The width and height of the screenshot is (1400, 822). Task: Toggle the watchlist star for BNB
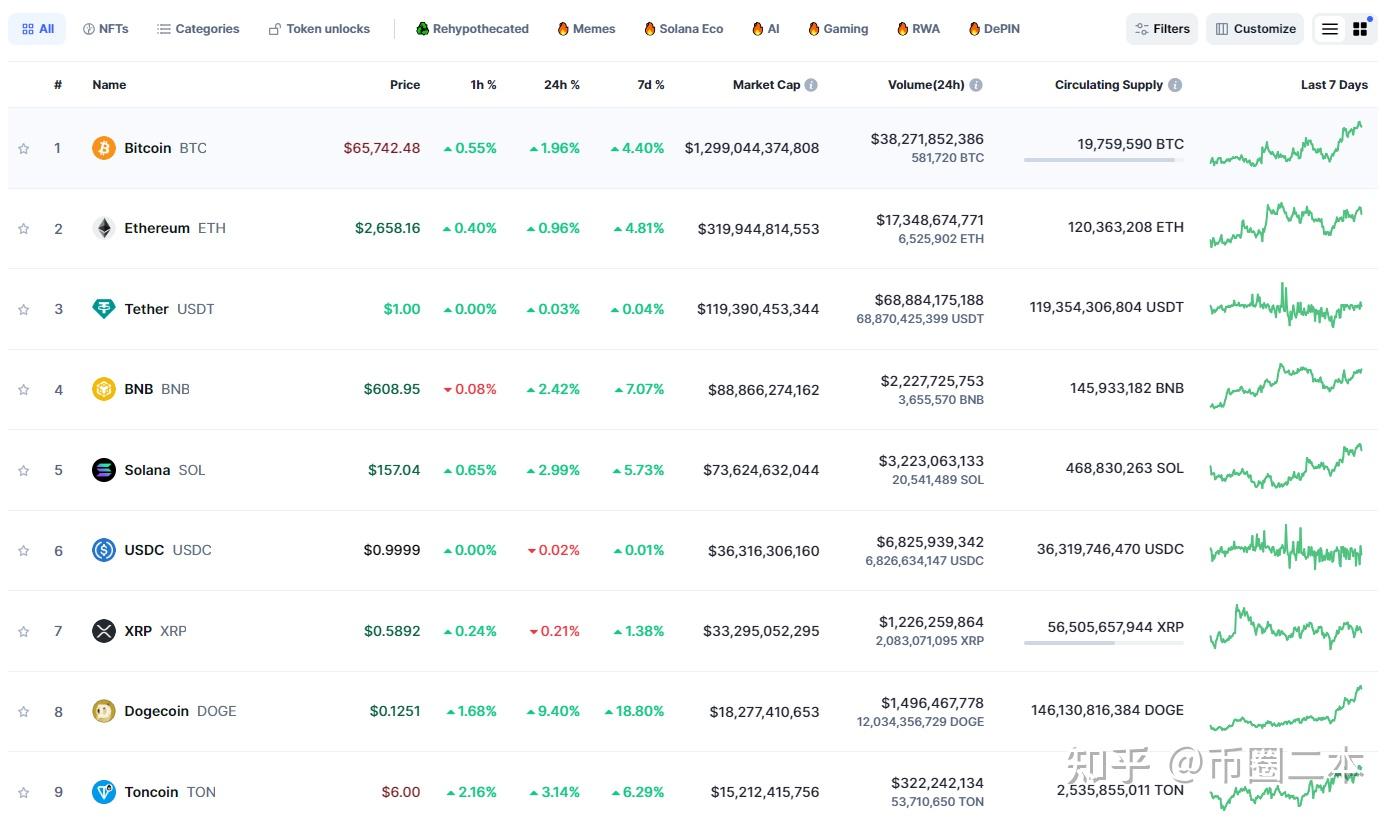(x=24, y=390)
